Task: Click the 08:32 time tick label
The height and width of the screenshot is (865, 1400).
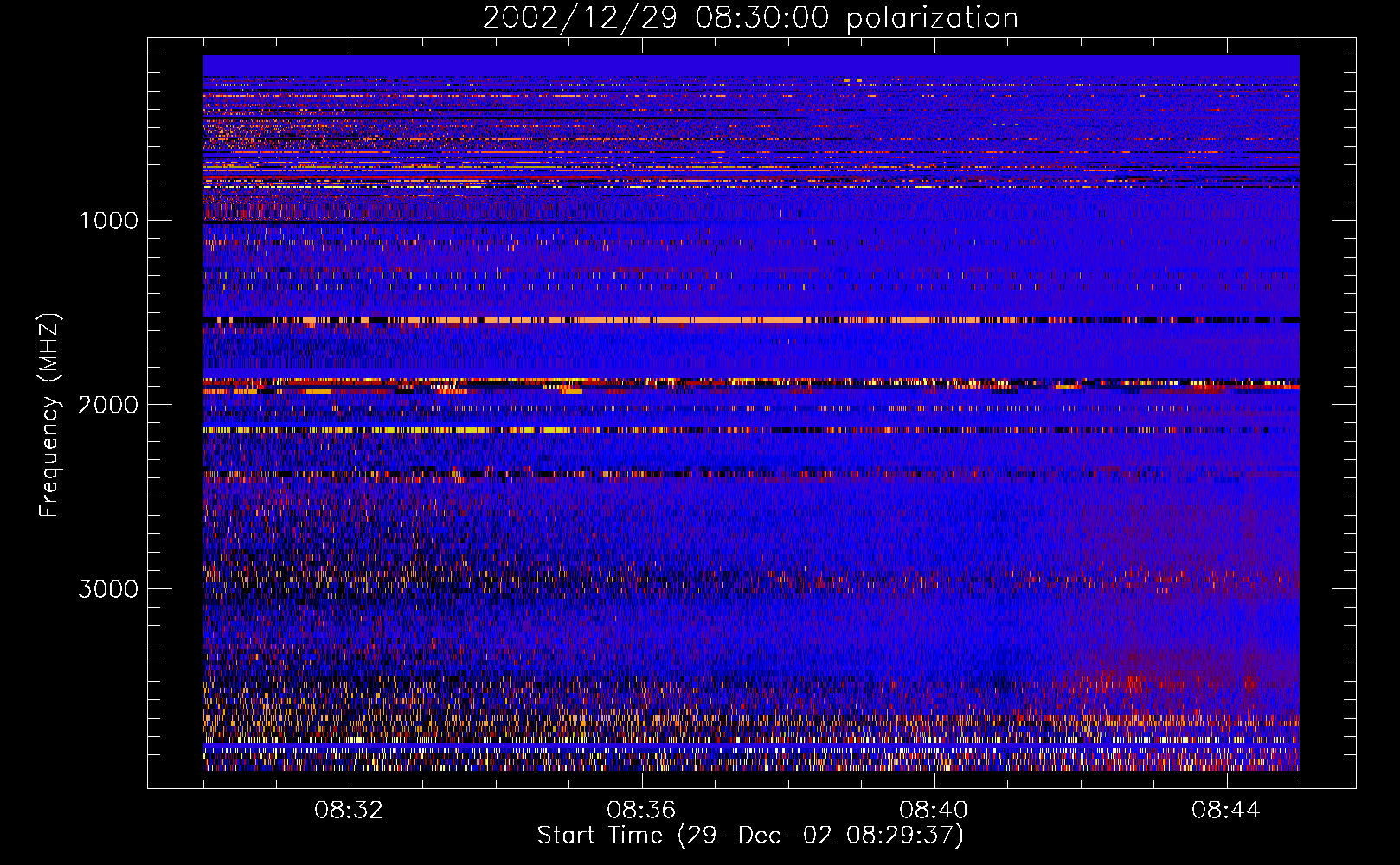Action: tap(349, 811)
